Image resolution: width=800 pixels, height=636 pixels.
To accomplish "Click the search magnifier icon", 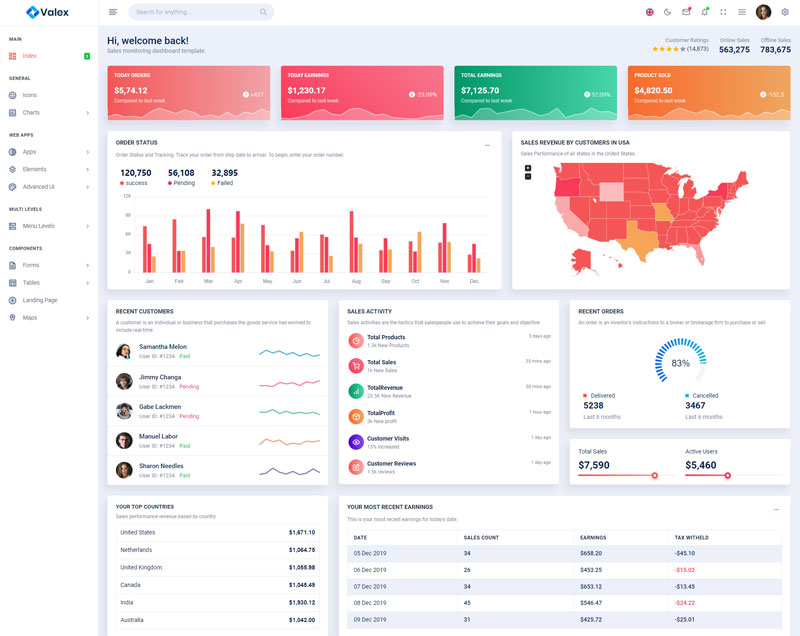I will (263, 12).
